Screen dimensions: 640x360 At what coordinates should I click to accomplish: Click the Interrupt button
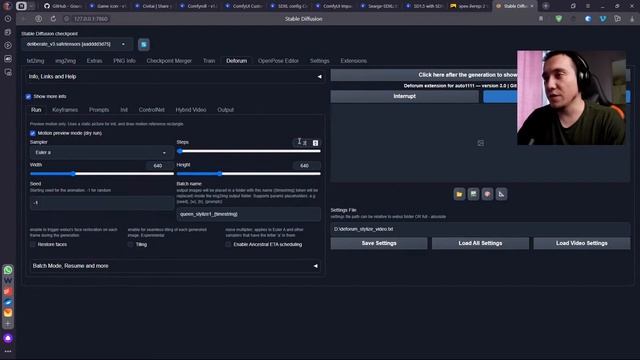pyautogui.click(x=404, y=96)
